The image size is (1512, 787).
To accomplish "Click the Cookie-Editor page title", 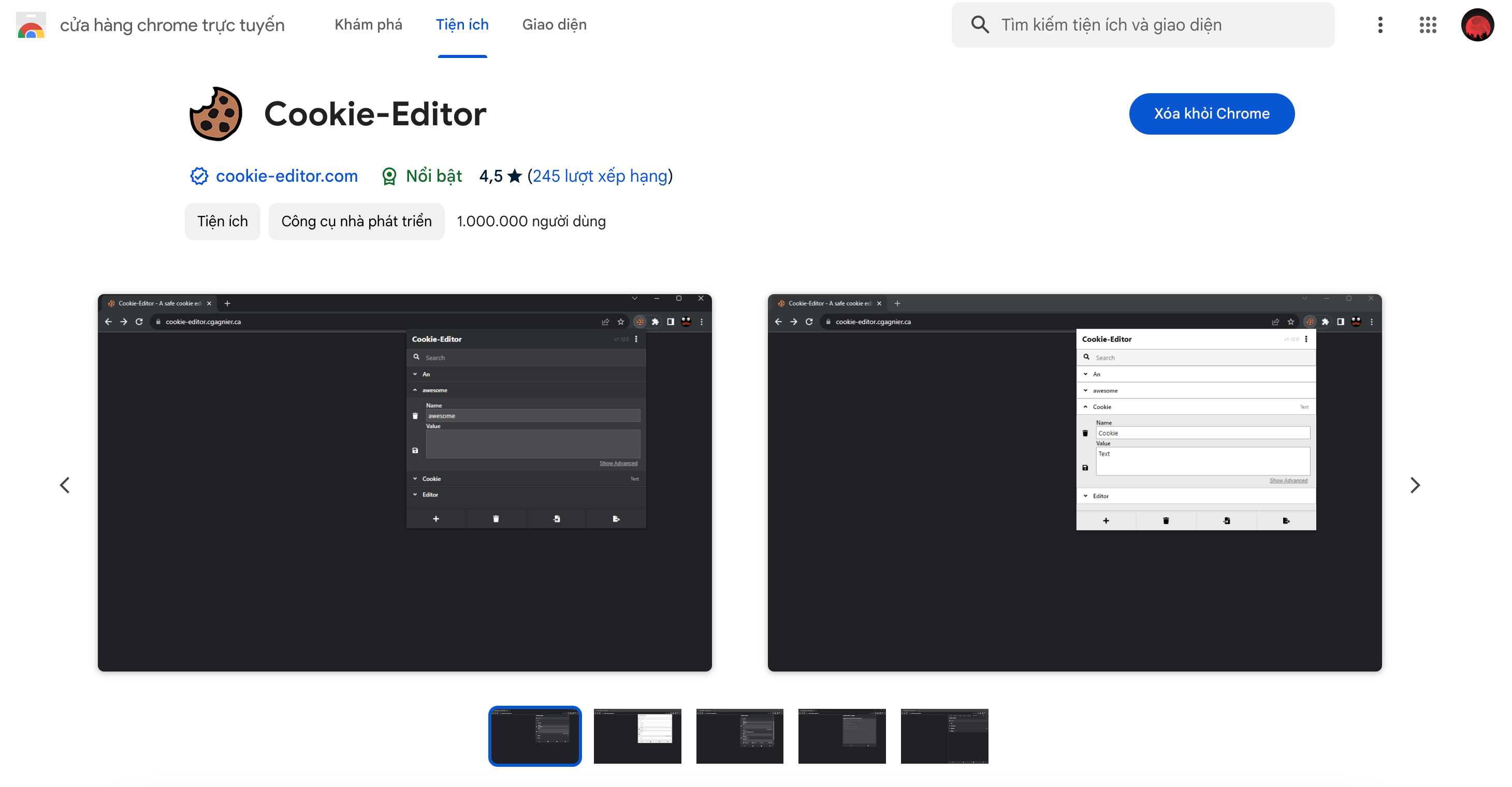I will pos(375,114).
